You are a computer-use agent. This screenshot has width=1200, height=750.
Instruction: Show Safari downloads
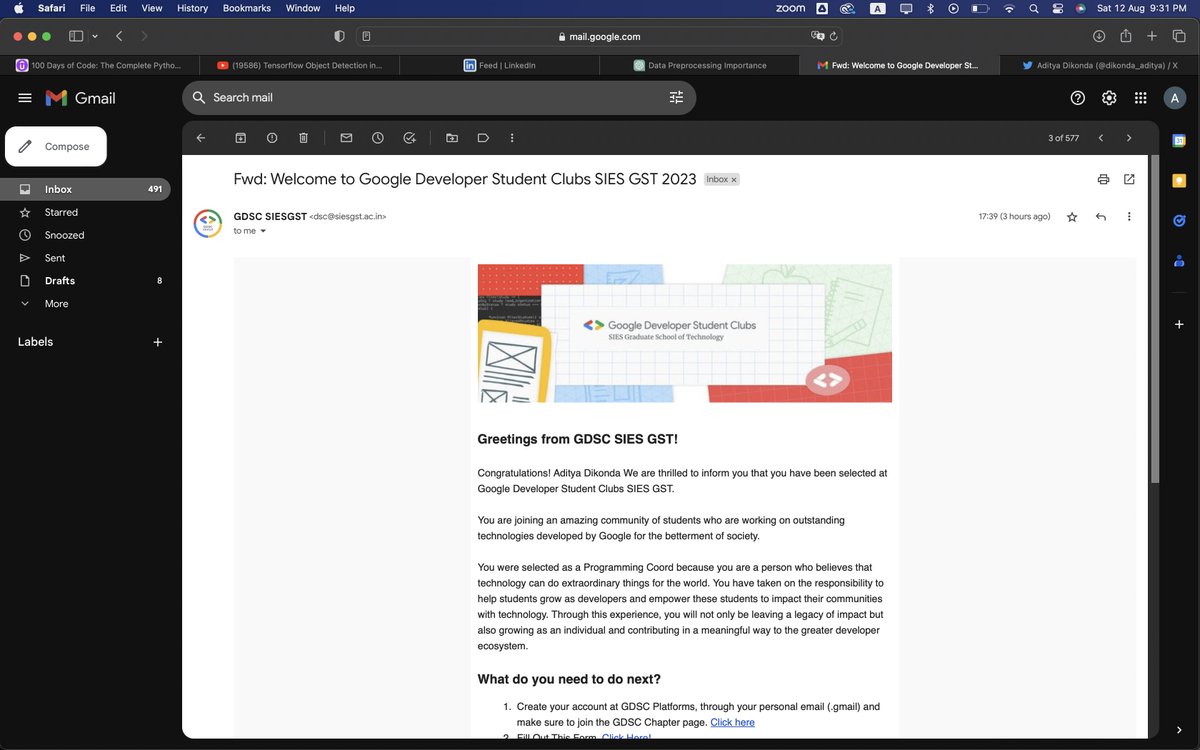click(1099, 36)
